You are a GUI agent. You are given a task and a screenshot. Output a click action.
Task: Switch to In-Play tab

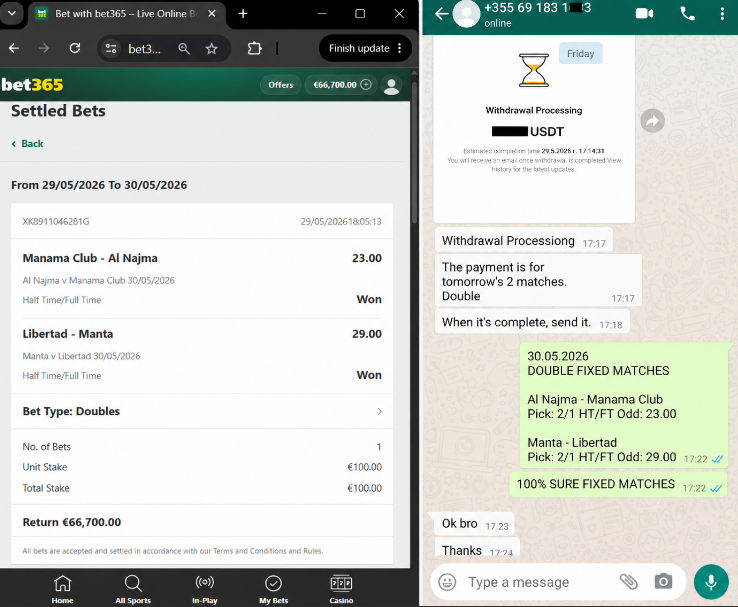[205, 589]
